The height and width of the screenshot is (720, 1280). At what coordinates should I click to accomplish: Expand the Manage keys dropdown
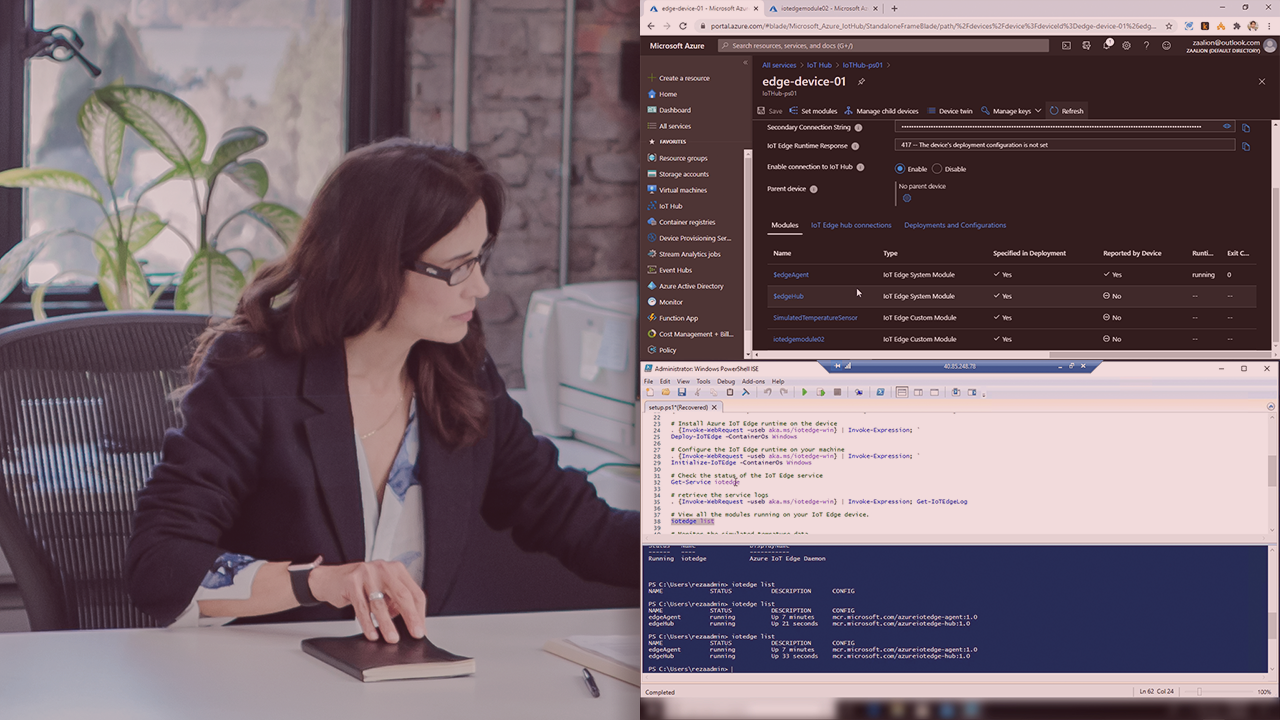coord(1011,111)
